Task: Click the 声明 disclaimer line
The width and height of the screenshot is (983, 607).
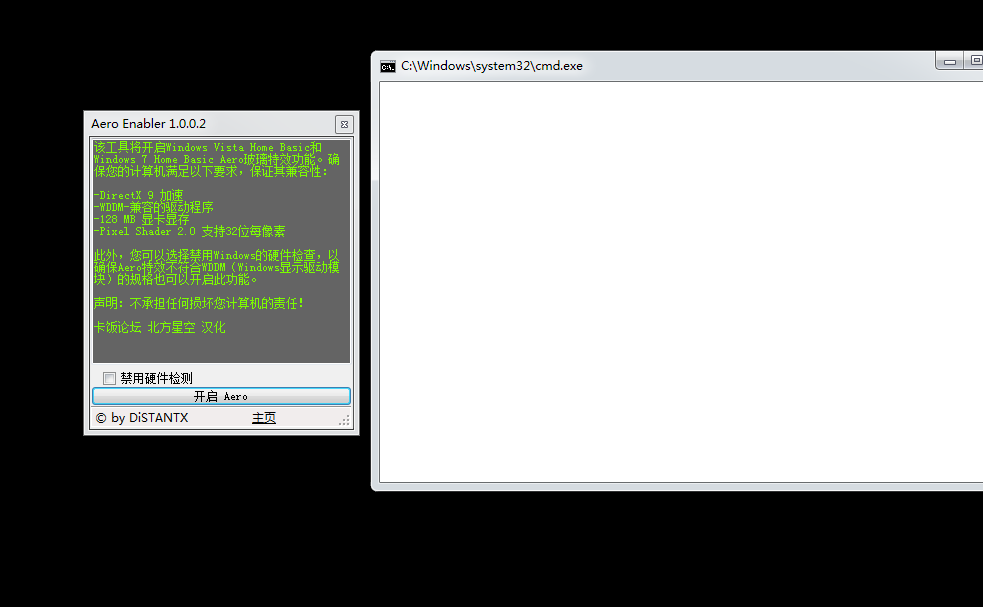Action: pyautogui.click(x=199, y=303)
